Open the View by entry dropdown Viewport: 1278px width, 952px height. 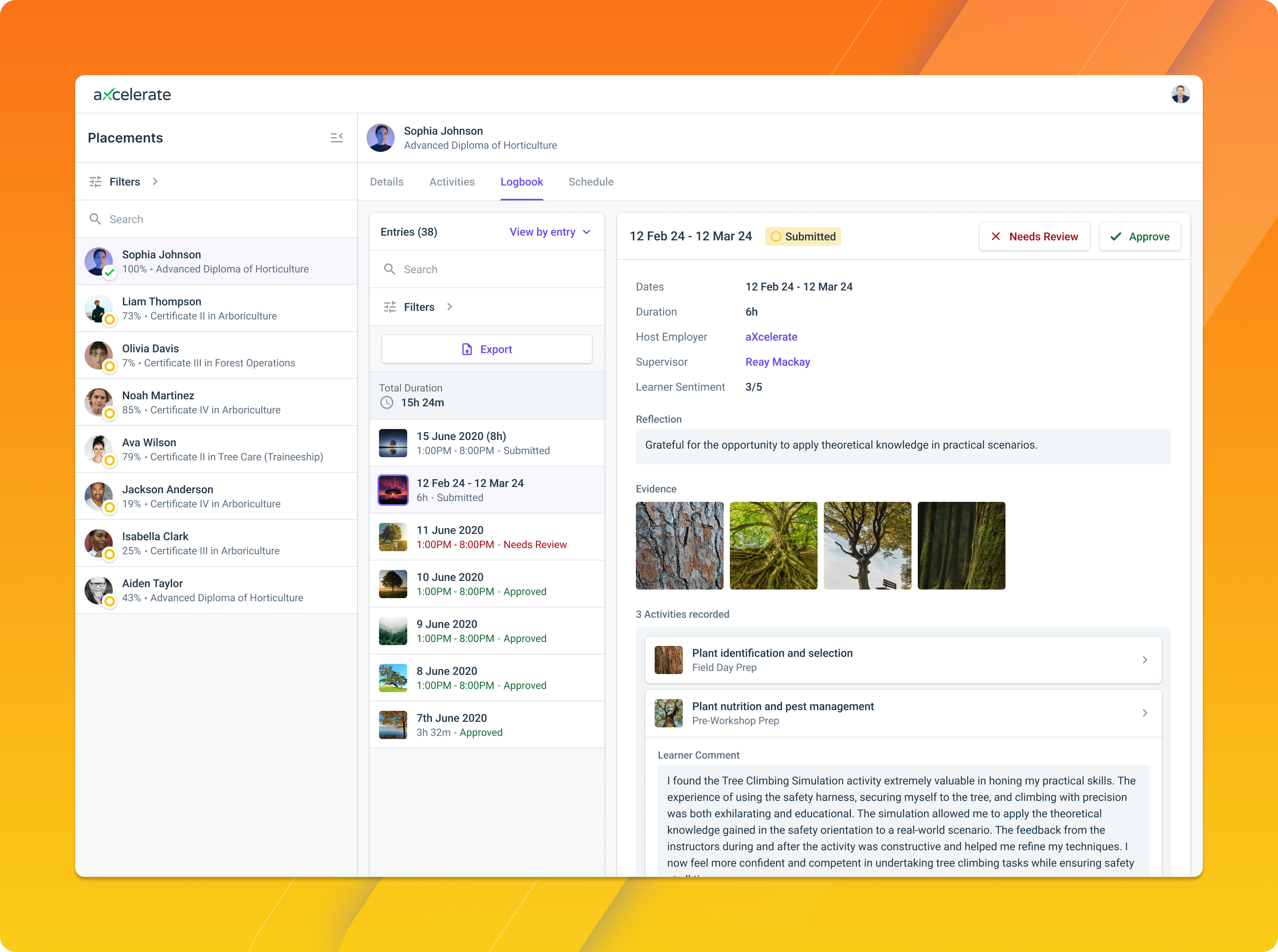pos(550,232)
